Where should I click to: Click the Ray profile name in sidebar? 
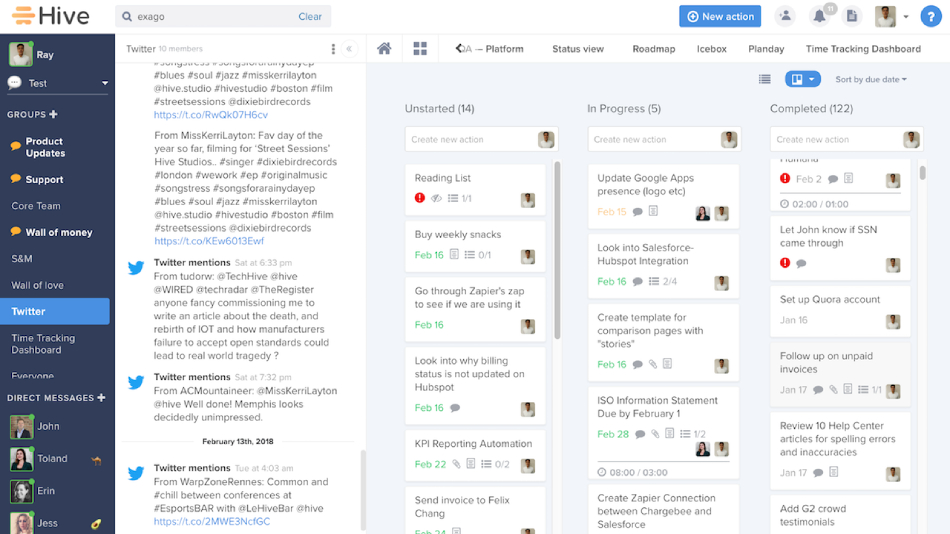pos(45,55)
